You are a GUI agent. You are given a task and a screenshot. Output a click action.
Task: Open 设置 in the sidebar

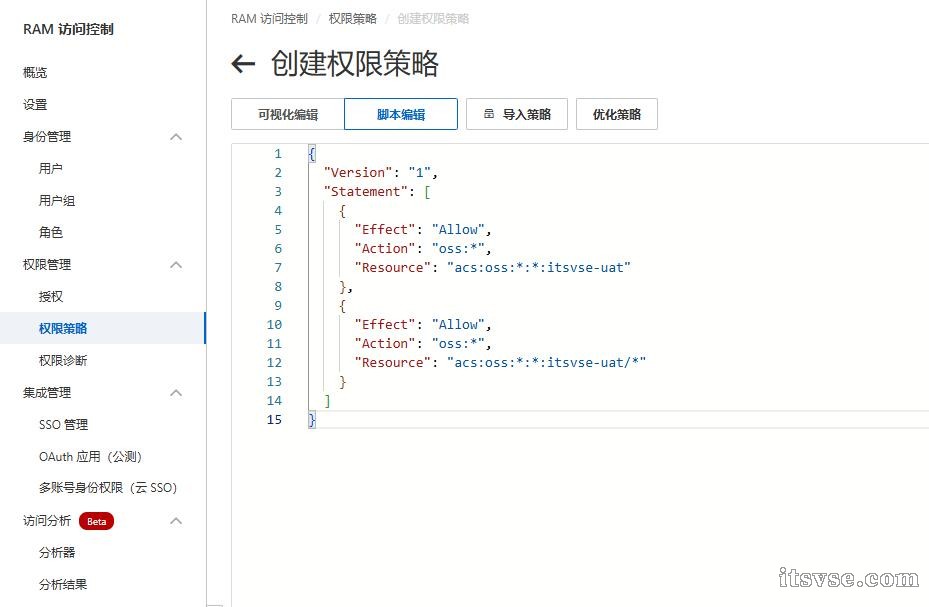(x=35, y=105)
